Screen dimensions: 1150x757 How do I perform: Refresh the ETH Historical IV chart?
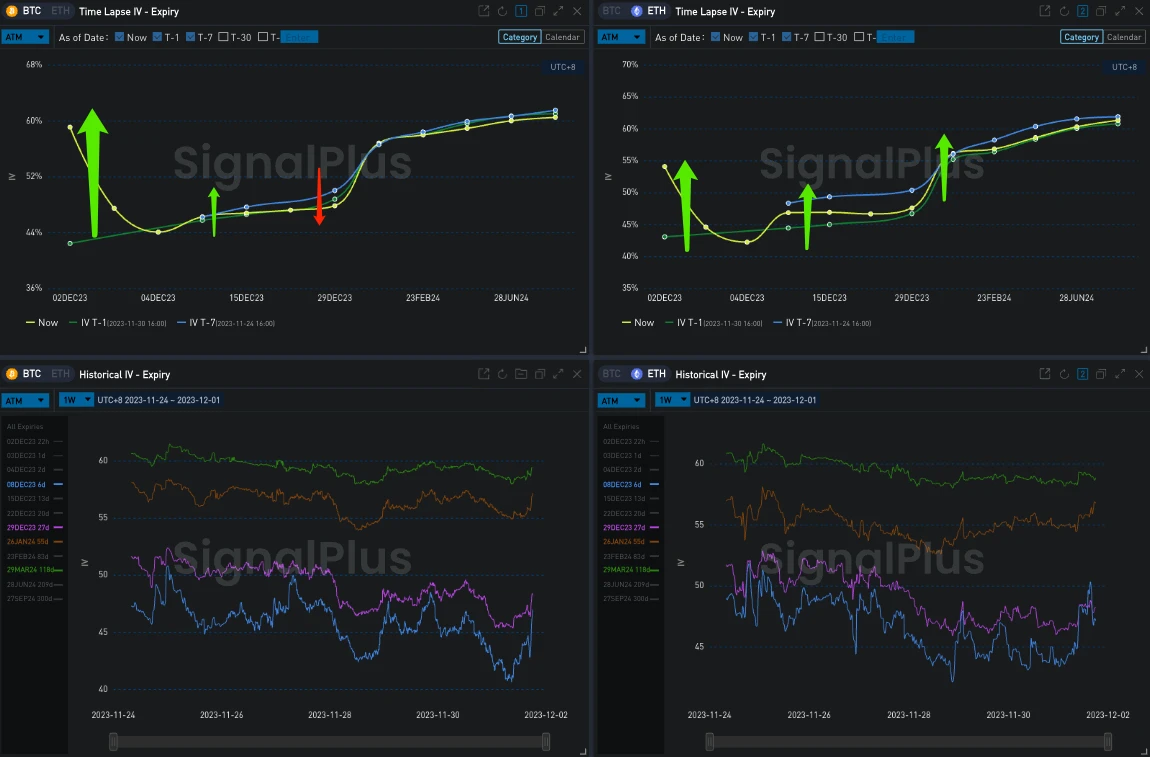tap(1064, 374)
